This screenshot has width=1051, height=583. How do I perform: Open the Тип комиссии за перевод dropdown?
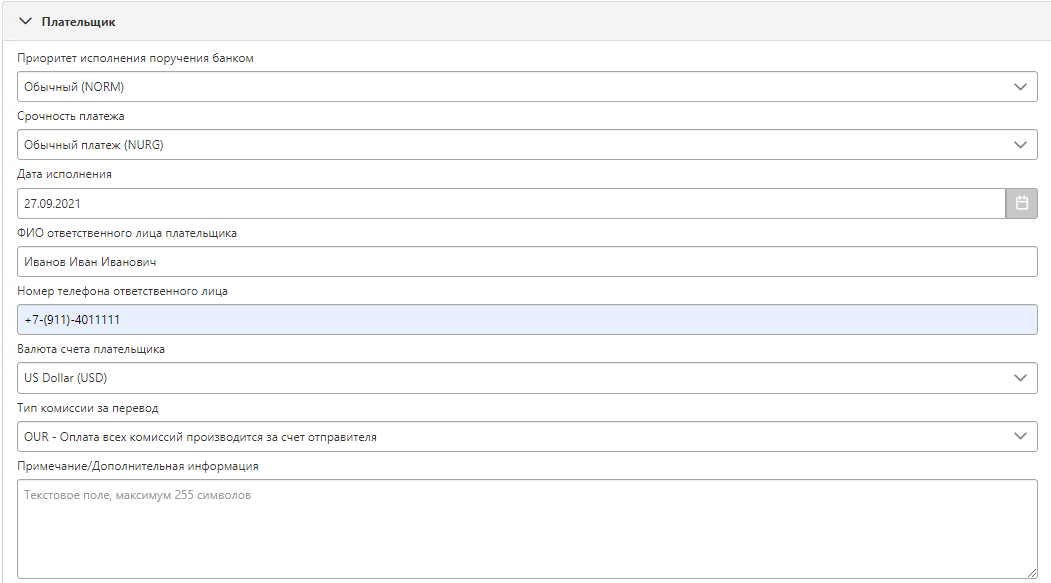pyautogui.click(x=527, y=436)
